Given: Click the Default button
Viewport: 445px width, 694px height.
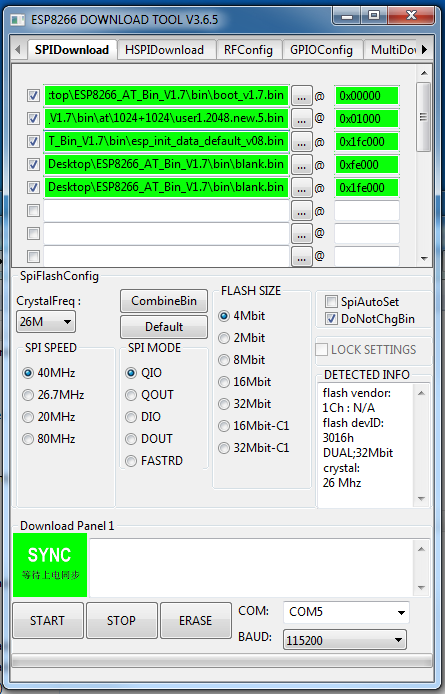Looking at the screenshot, I should [164, 327].
